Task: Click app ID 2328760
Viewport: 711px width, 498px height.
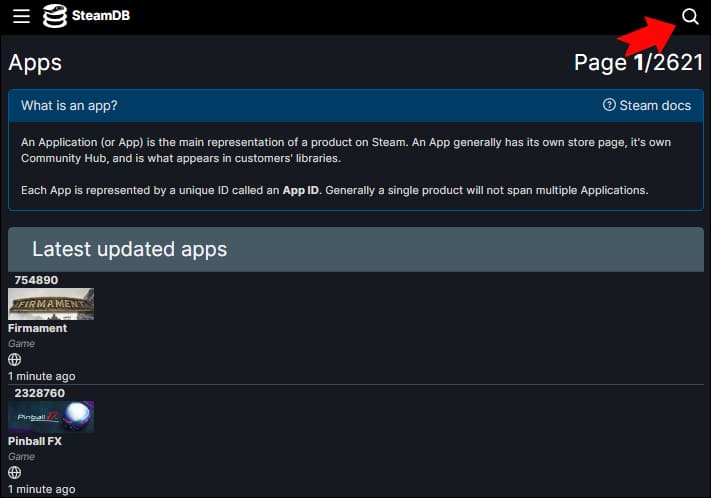Action: click(x=39, y=393)
